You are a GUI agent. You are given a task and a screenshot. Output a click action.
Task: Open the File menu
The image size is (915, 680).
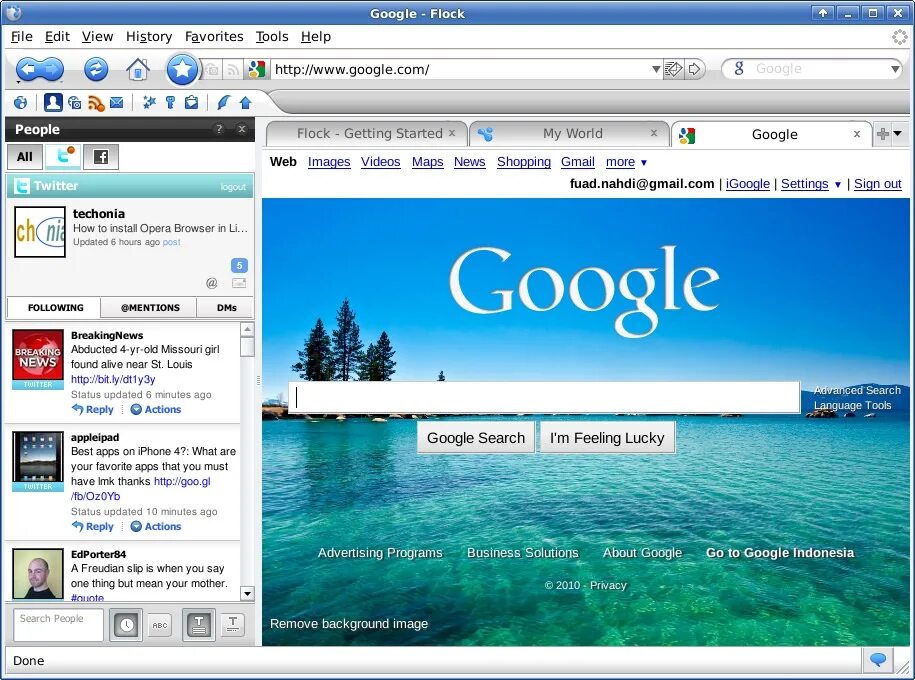pos(22,37)
